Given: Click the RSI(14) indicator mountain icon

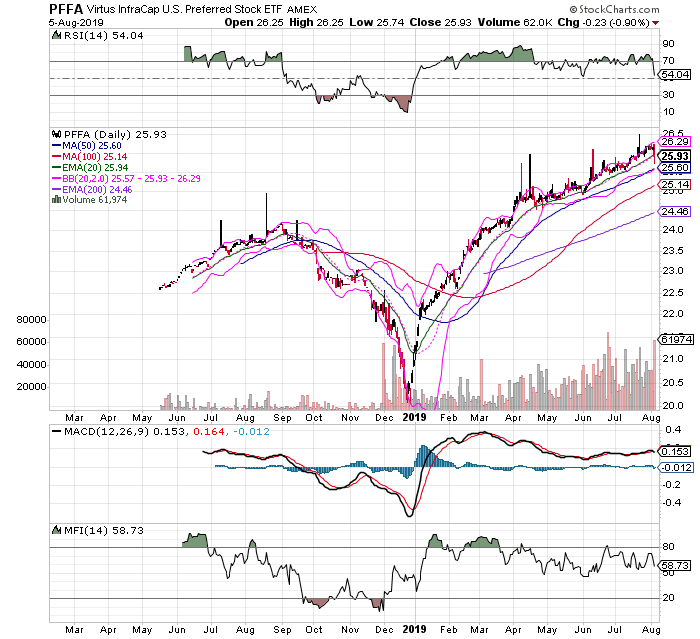Looking at the screenshot, I should coord(56,36).
